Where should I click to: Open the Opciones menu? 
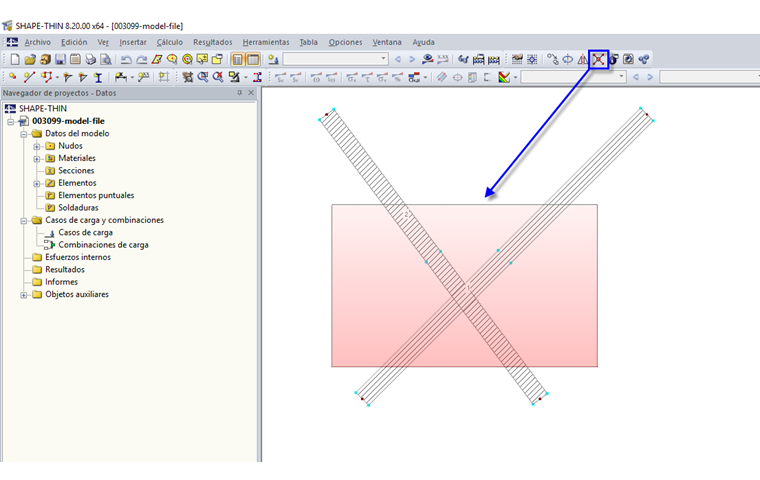tap(345, 42)
